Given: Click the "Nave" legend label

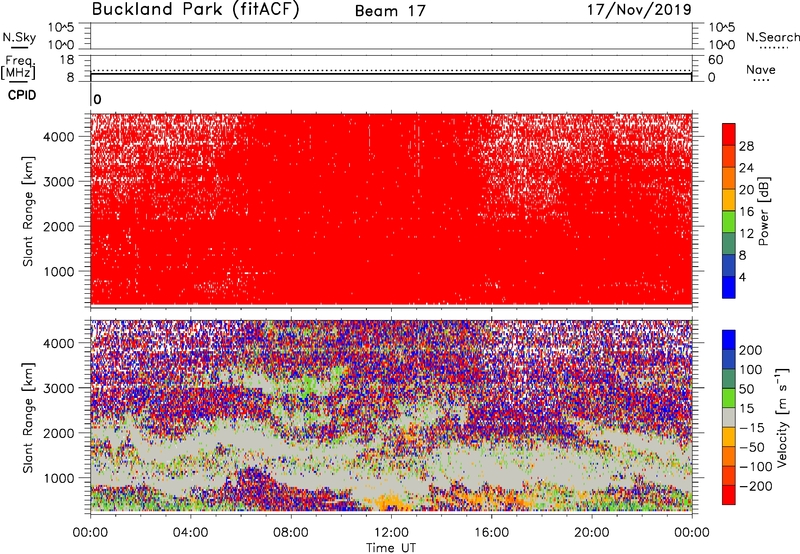Looking at the screenshot, I should [x=761, y=69].
